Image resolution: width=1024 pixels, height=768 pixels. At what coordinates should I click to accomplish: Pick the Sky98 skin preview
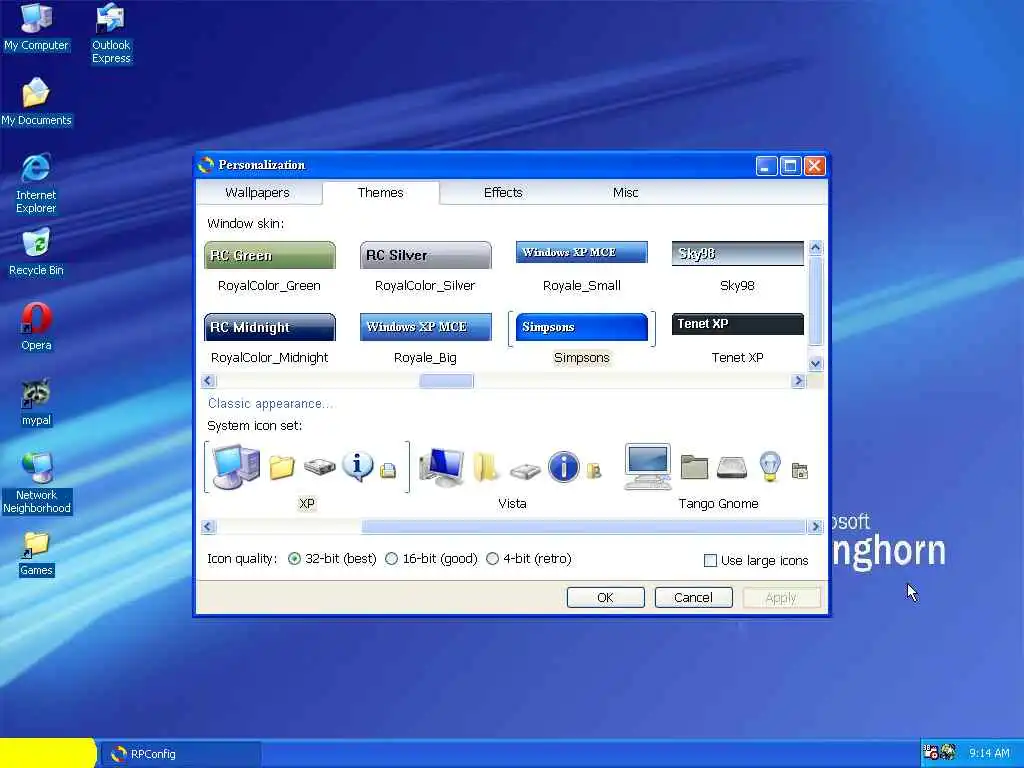(737, 253)
